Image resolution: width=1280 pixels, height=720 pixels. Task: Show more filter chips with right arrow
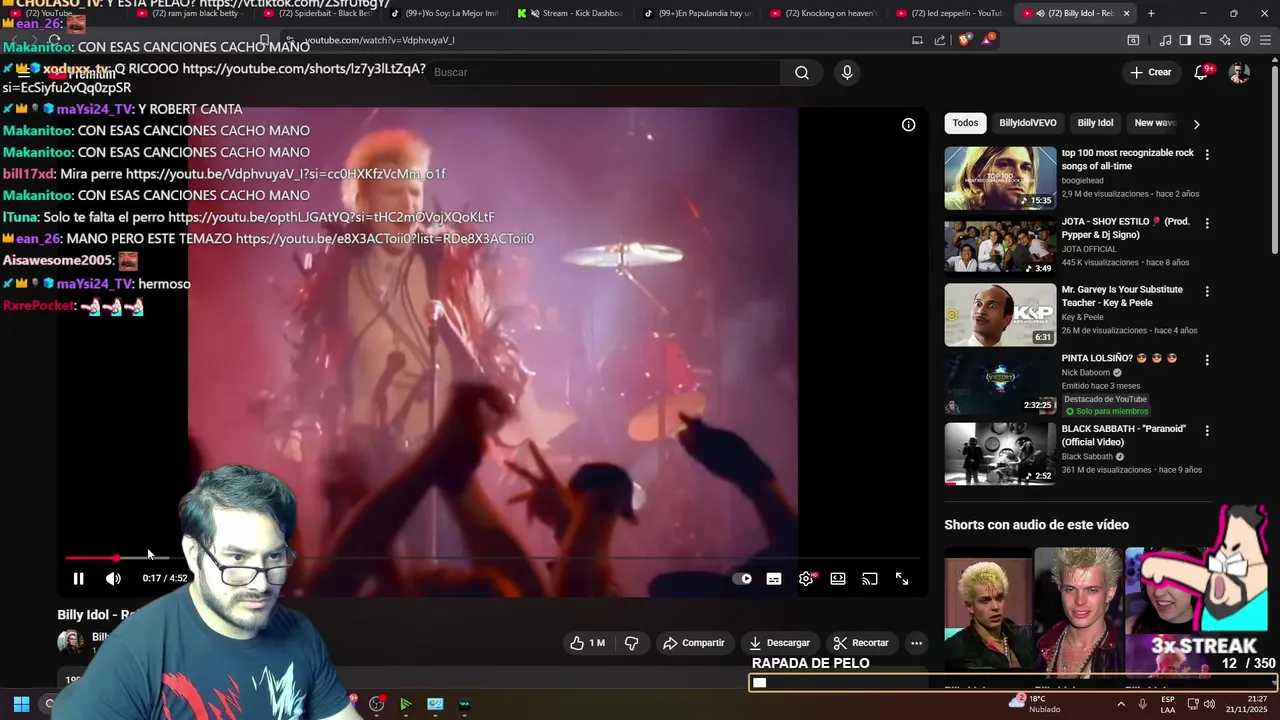(1196, 124)
